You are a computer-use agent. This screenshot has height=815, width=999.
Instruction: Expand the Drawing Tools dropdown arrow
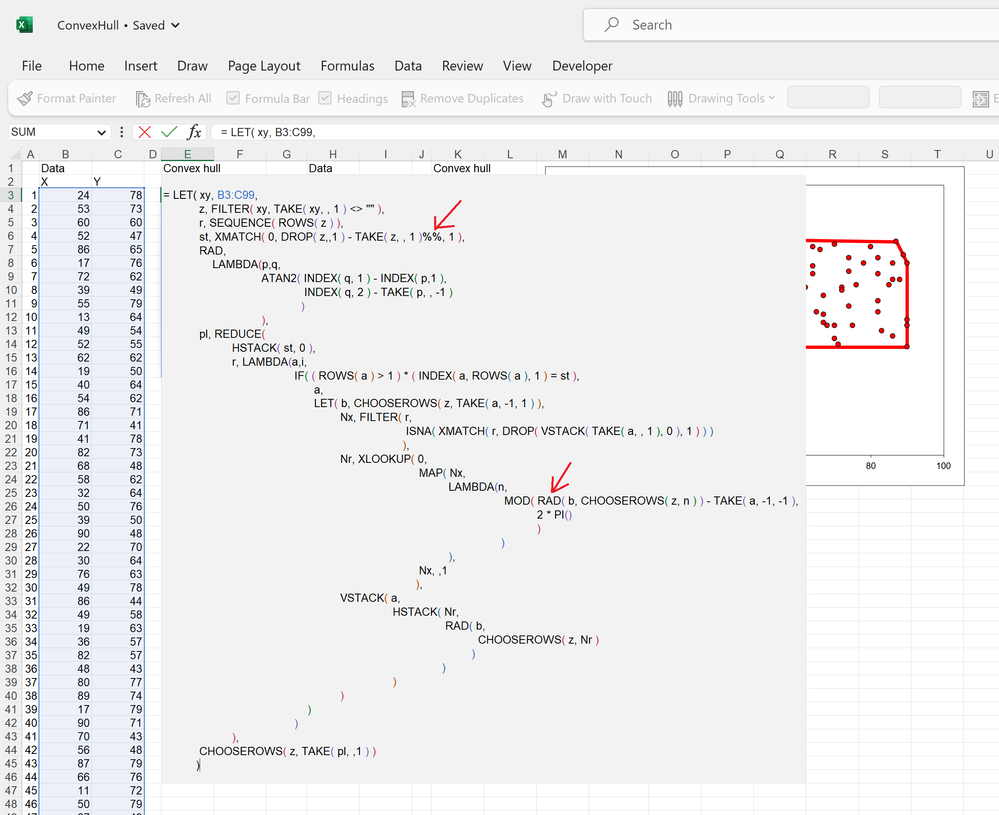point(772,98)
